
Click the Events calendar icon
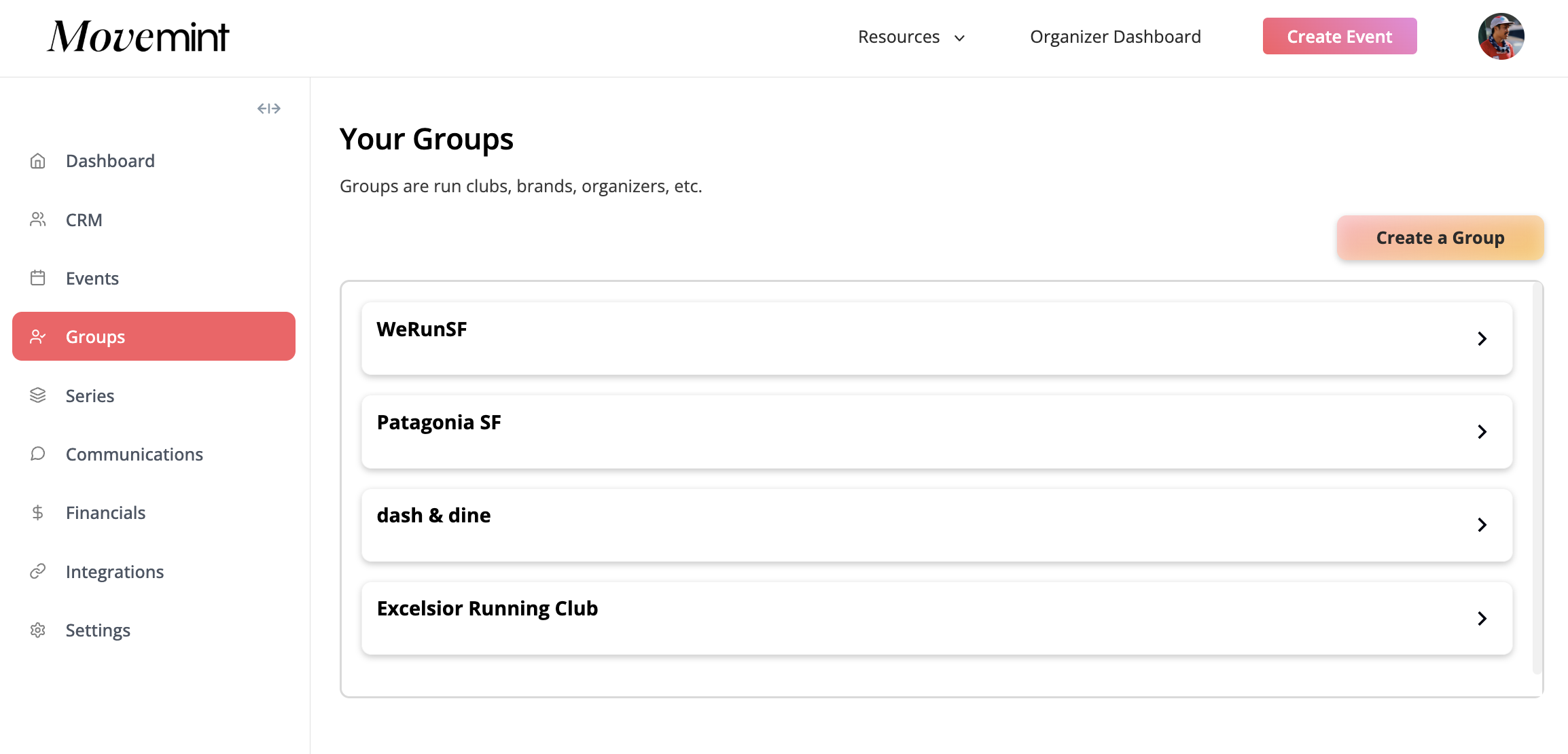[x=38, y=278]
